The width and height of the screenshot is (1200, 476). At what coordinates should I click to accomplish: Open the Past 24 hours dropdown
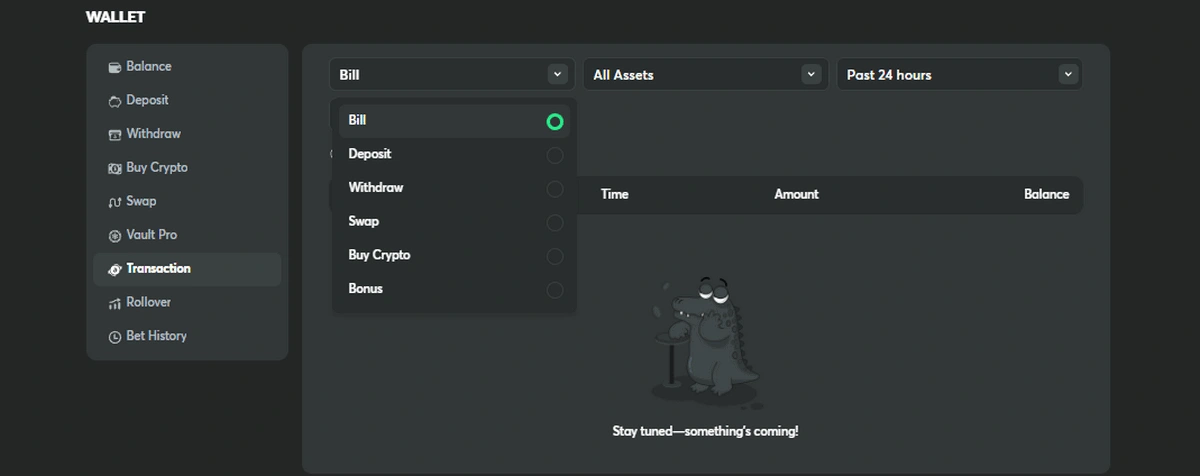tap(960, 74)
